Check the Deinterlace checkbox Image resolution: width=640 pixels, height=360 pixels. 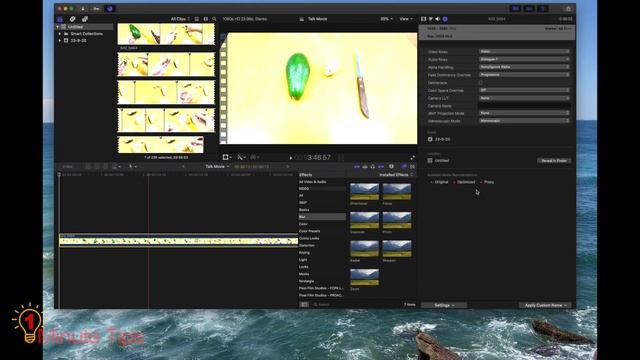click(480, 82)
